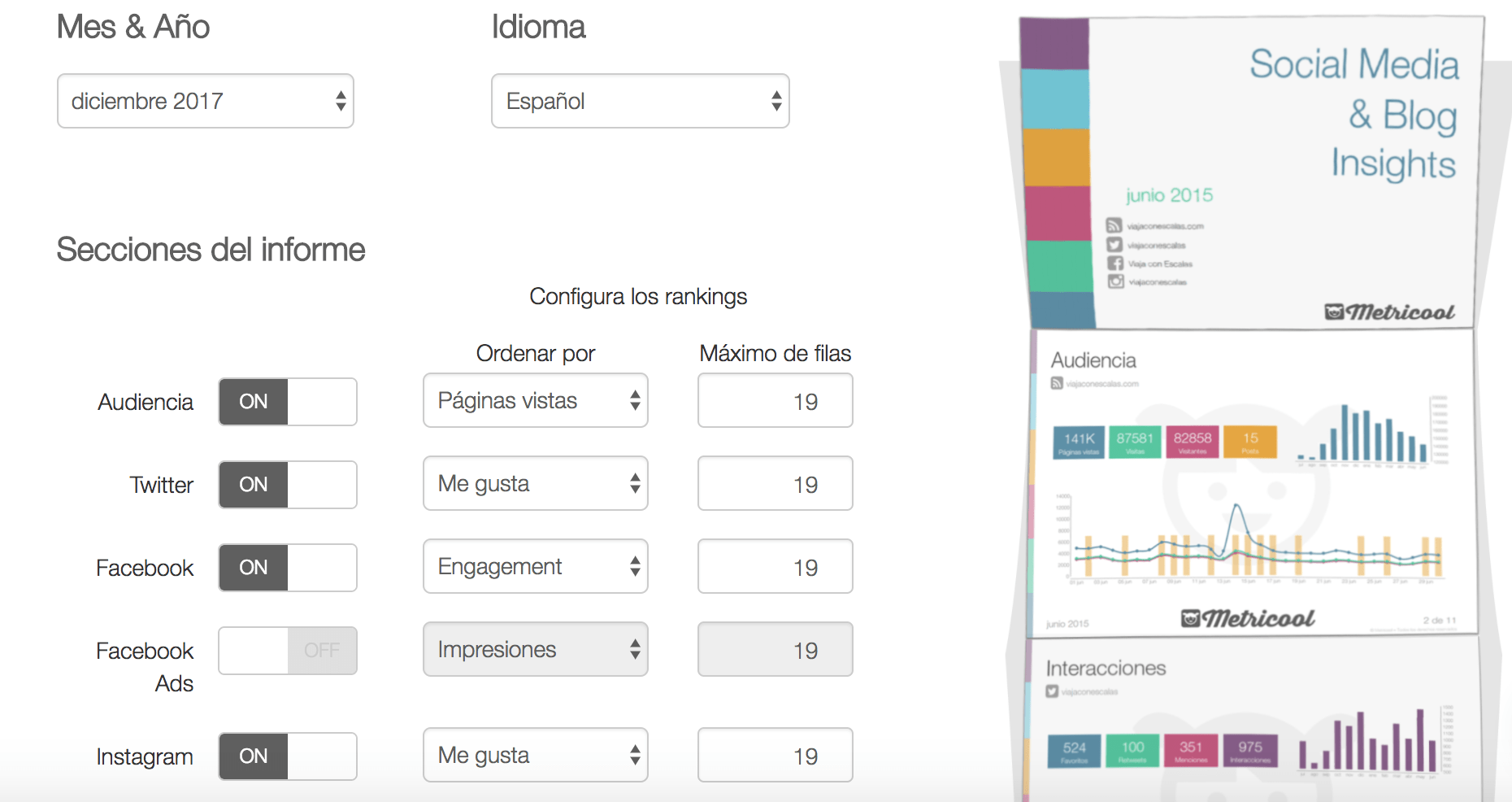The image size is (1512, 802).
Task: Click the Instagram icon on the report cover
Action: coord(1116,281)
